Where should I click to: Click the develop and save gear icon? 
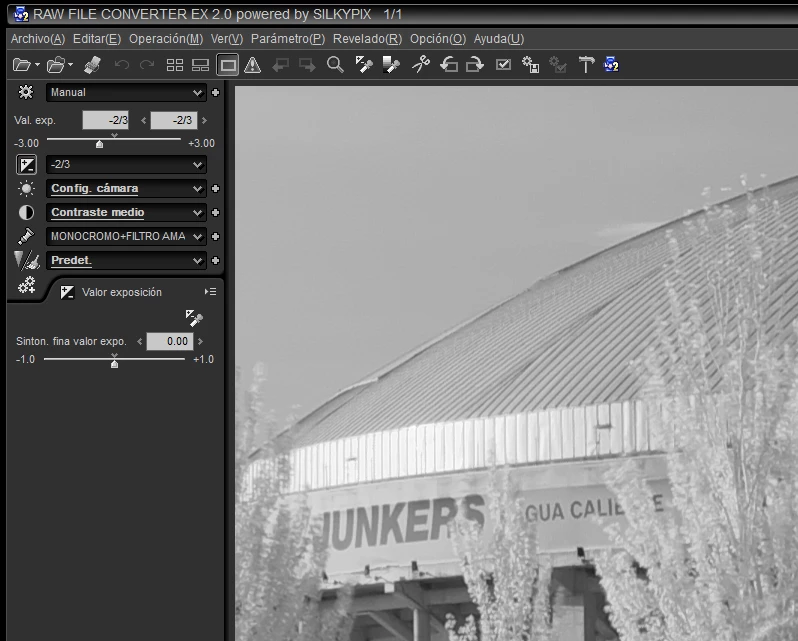pyautogui.click(x=531, y=65)
